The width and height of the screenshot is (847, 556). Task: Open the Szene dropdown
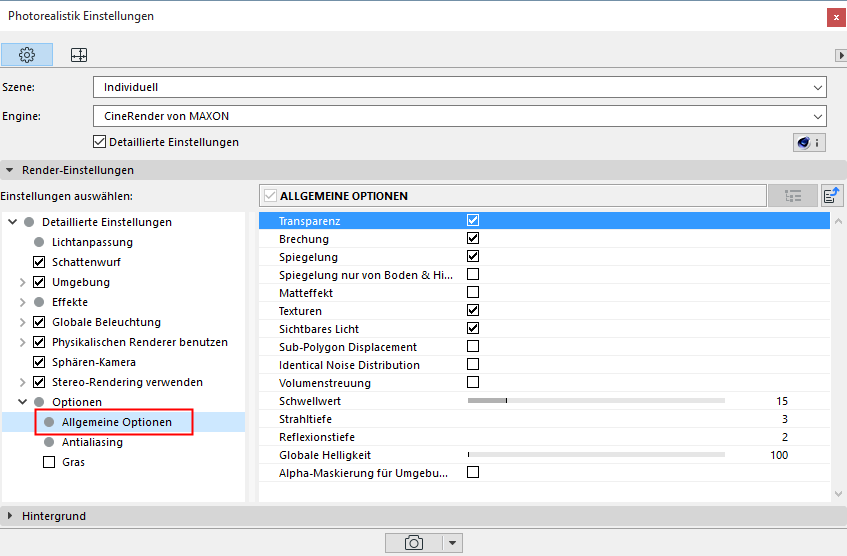coord(460,87)
